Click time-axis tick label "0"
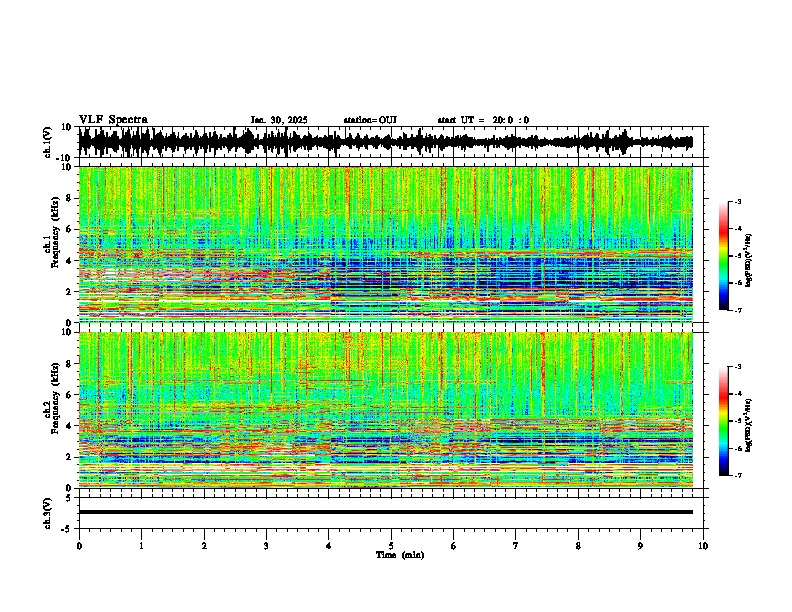This screenshot has height=612, width=792. tap(79, 546)
